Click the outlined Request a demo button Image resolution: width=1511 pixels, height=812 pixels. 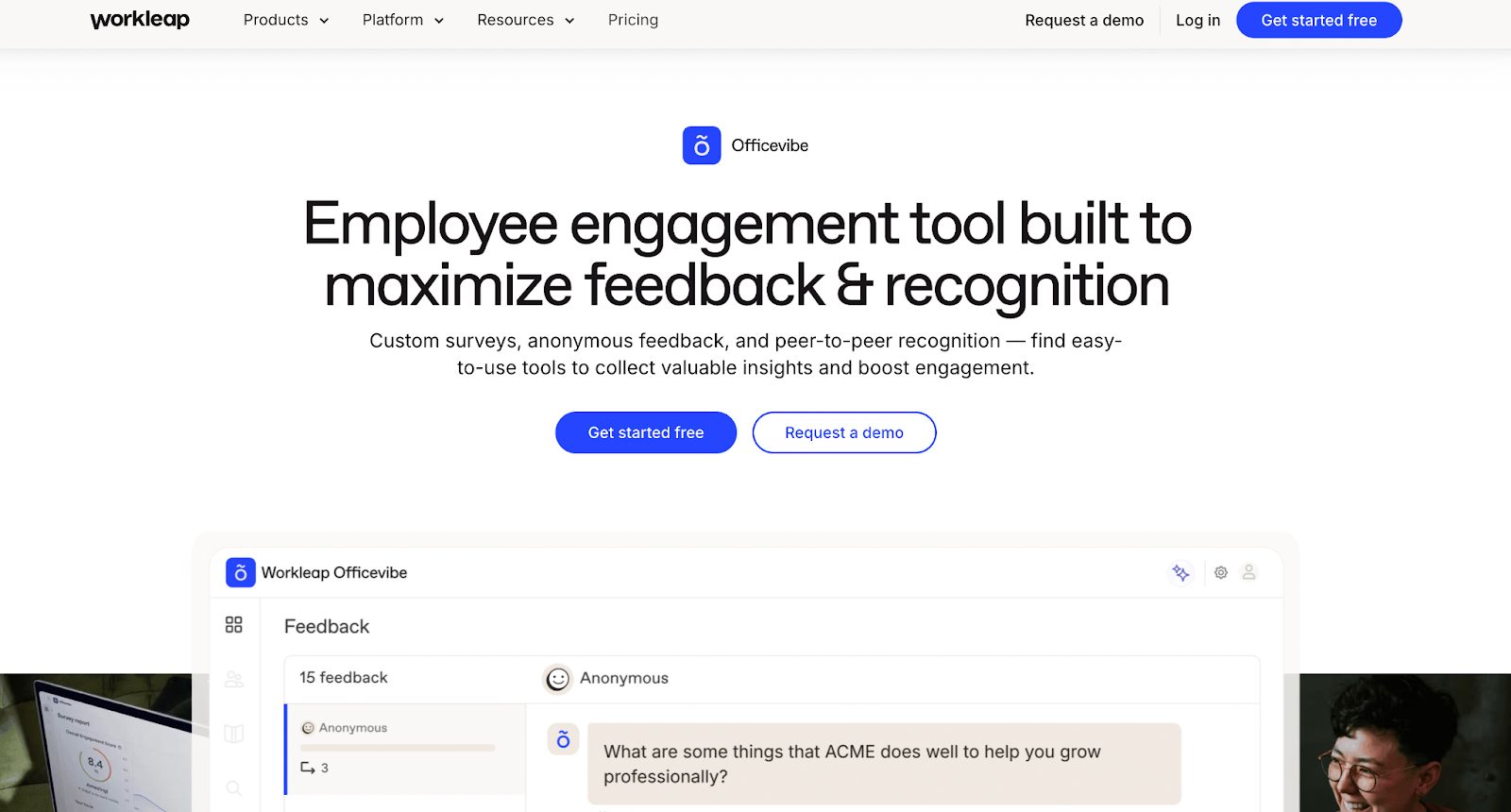point(844,432)
